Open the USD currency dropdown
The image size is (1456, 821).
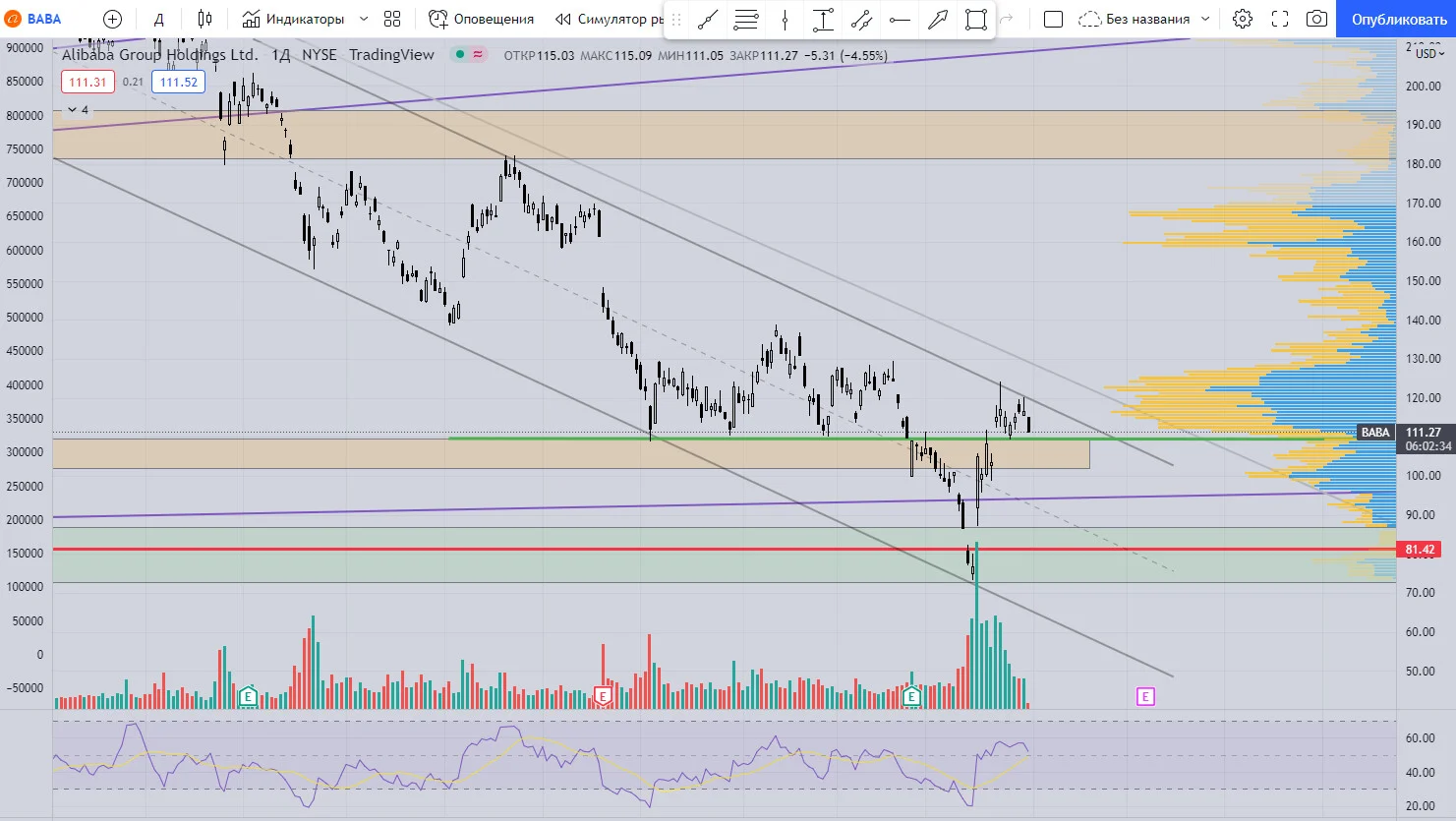[x=1429, y=53]
